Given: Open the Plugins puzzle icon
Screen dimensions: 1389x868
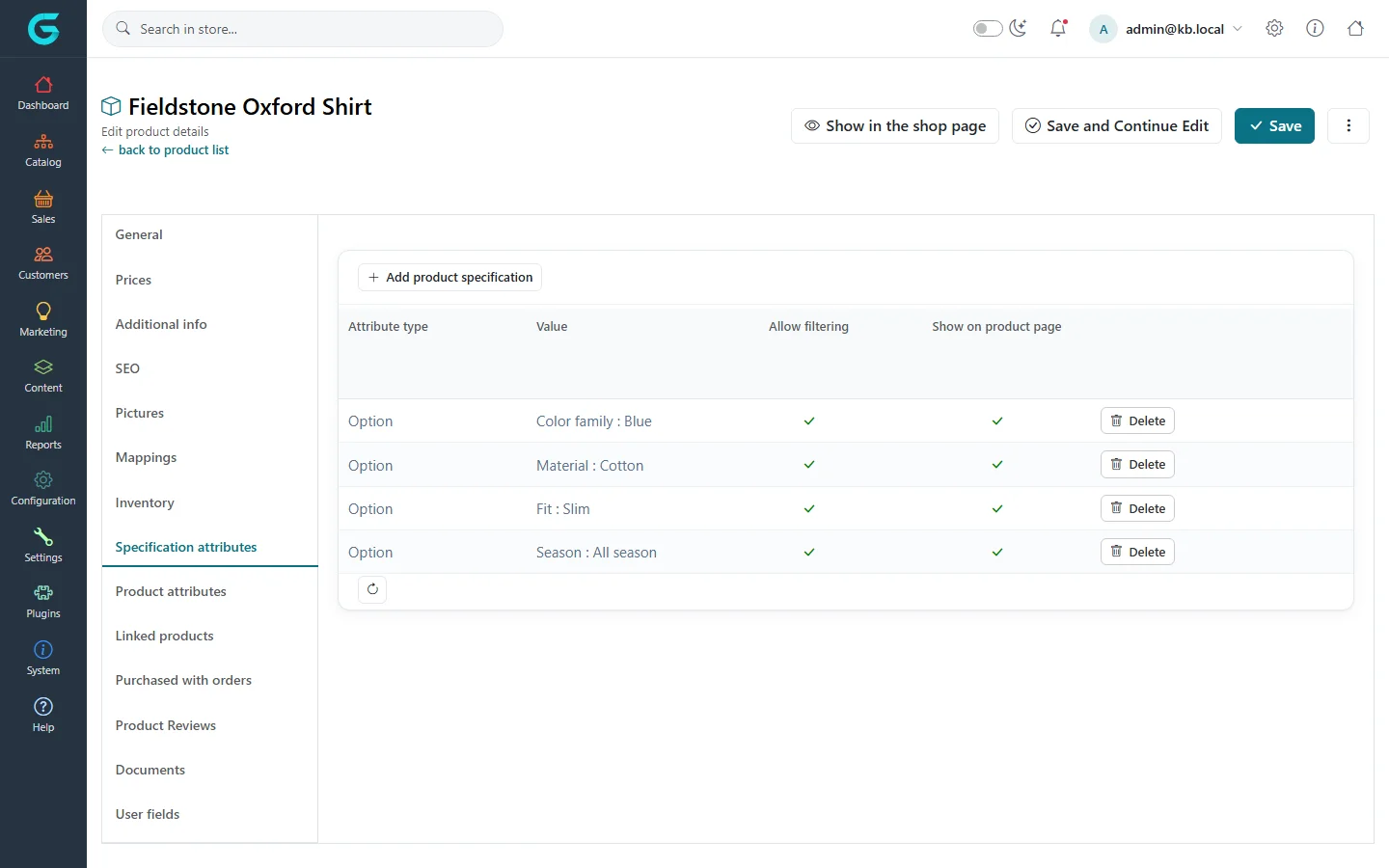Looking at the screenshot, I should [43, 593].
